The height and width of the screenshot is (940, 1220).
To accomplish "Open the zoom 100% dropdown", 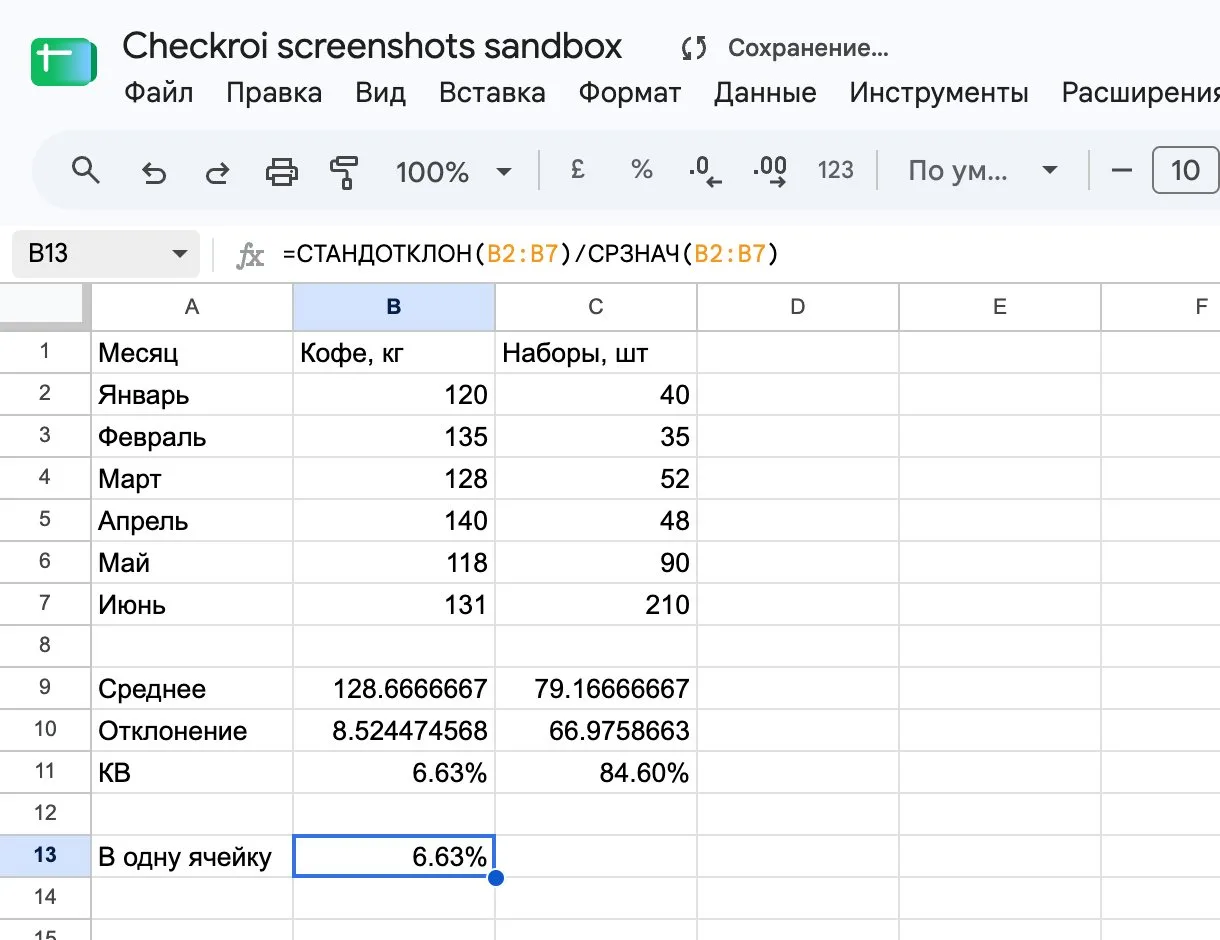I will (x=453, y=171).
